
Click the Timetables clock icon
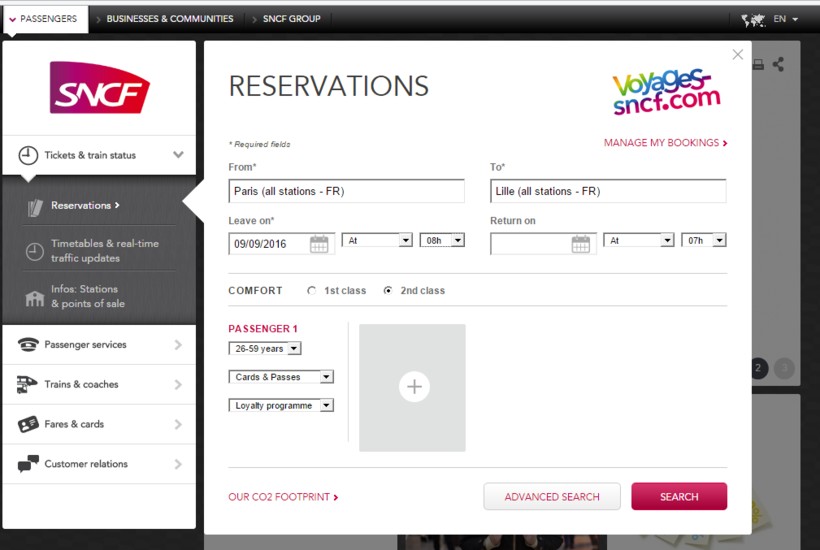click(35, 251)
